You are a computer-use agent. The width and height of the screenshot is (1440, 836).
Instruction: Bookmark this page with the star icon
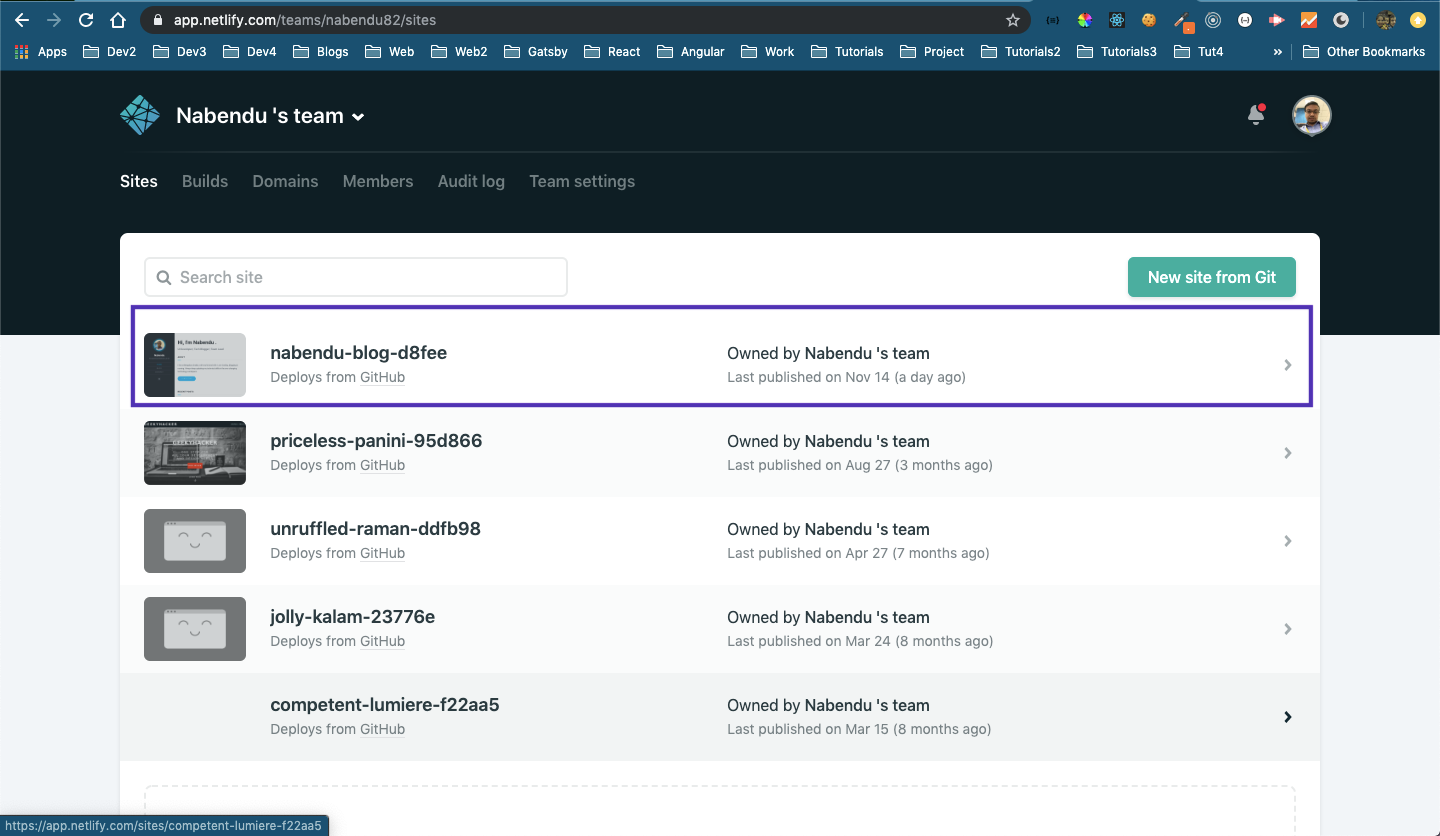(1012, 20)
